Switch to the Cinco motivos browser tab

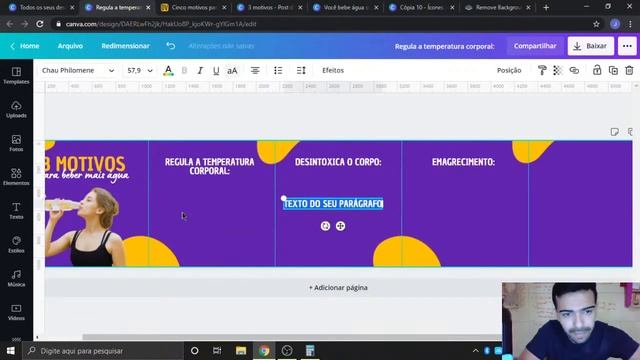point(193,7)
